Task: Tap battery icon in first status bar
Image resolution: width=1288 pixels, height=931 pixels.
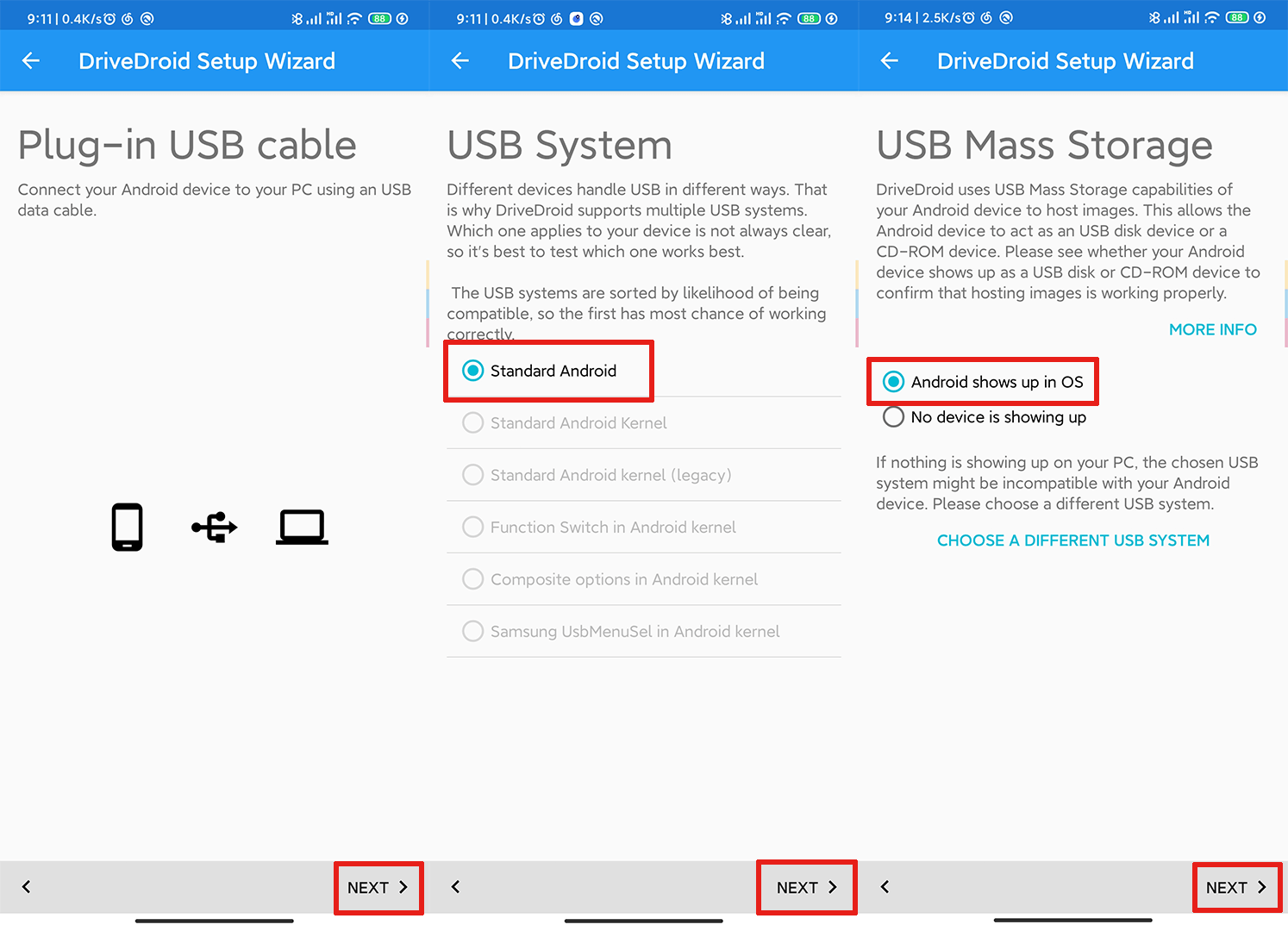Action: pos(380,18)
